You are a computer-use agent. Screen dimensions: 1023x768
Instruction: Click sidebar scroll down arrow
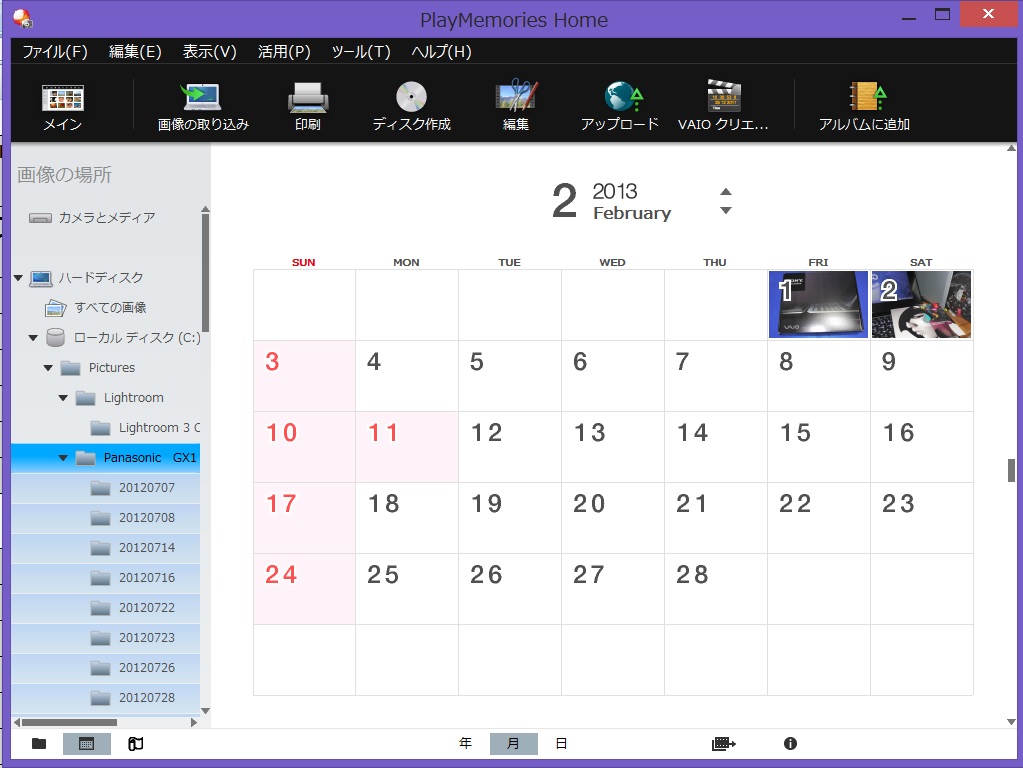206,711
